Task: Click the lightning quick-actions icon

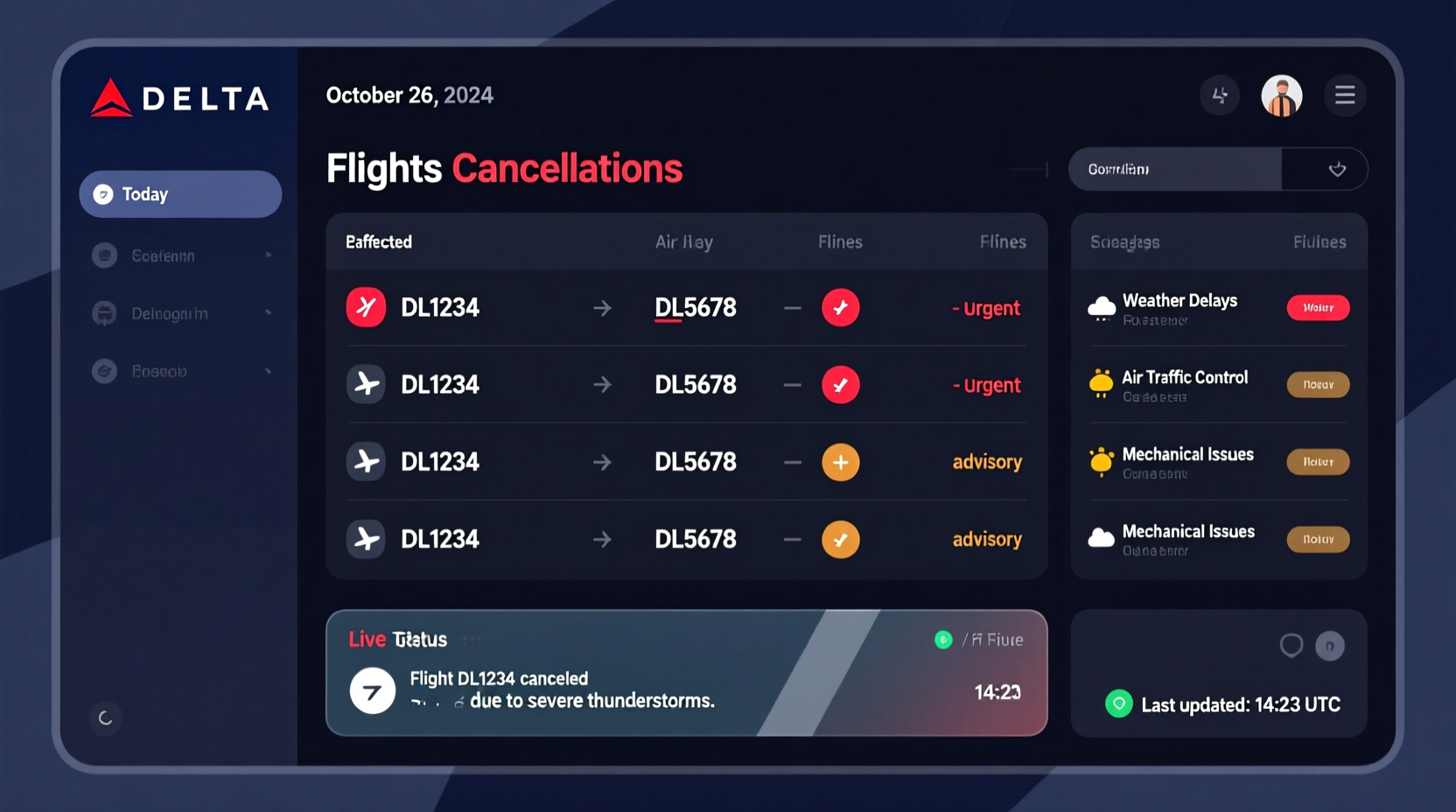Action: click(x=1220, y=95)
